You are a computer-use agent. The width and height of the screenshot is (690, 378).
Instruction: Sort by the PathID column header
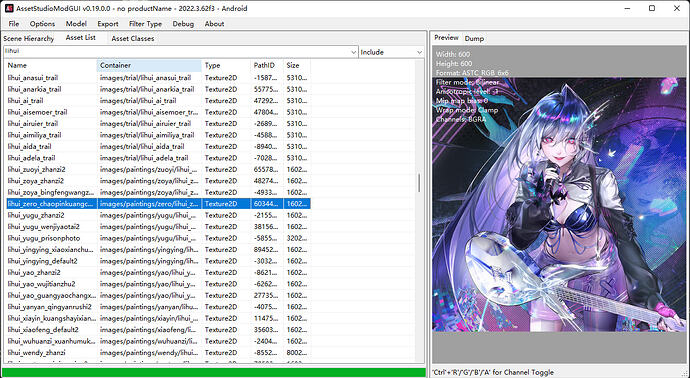266,65
